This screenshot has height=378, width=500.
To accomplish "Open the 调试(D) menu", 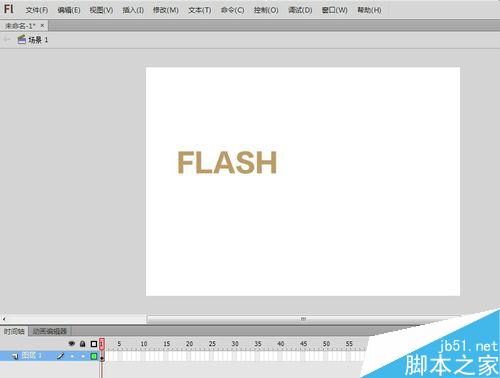I will click(300, 10).
